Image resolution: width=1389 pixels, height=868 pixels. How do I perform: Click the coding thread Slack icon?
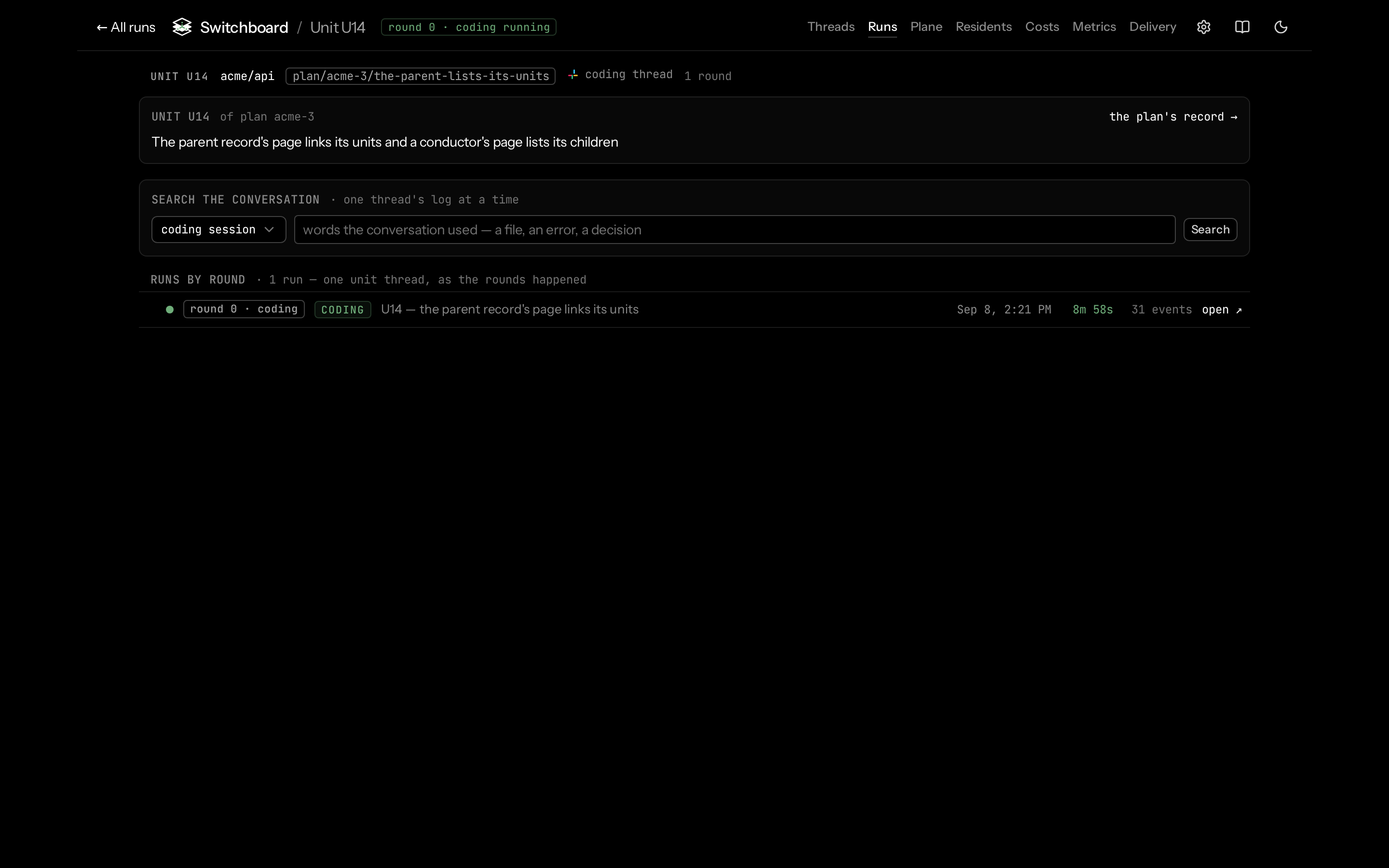tap(573, 75)
